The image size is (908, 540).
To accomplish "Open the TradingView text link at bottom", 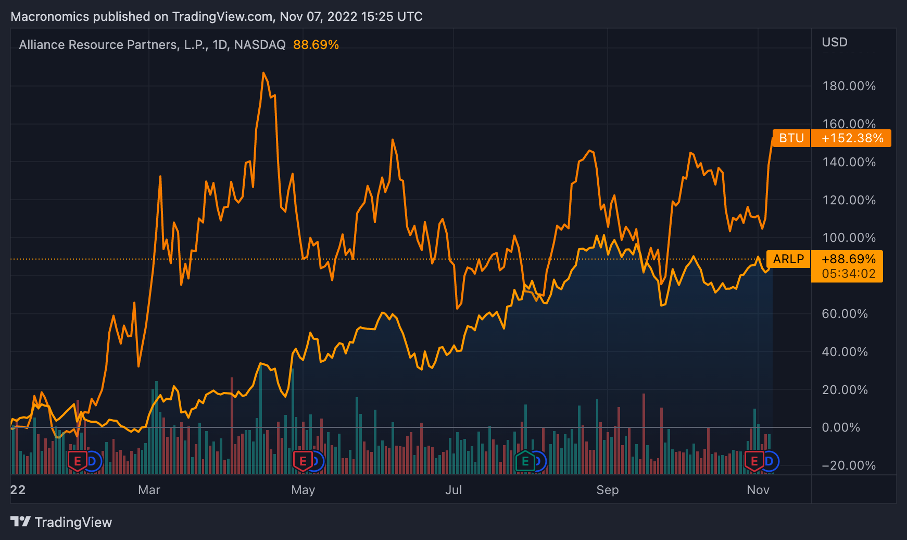I will (x=73, y=522).
